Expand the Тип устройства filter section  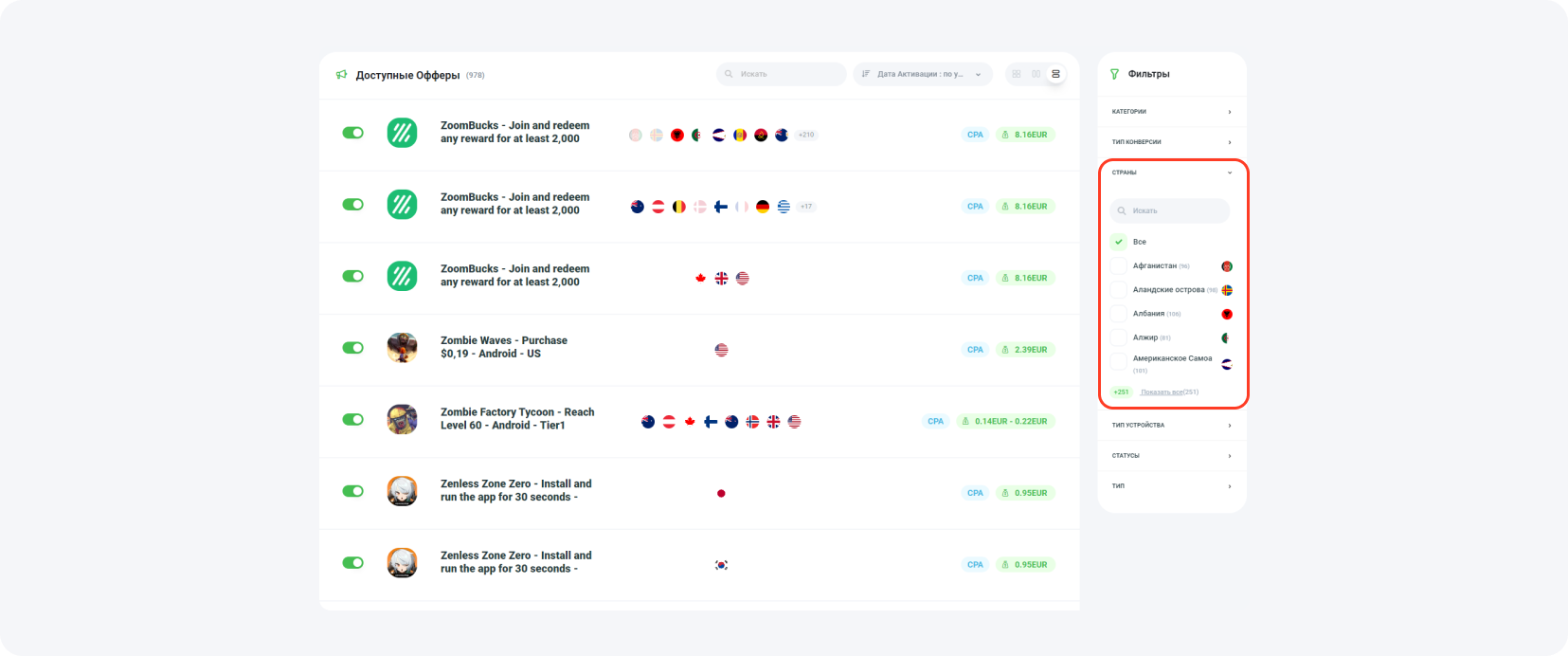click(1171, 425)
